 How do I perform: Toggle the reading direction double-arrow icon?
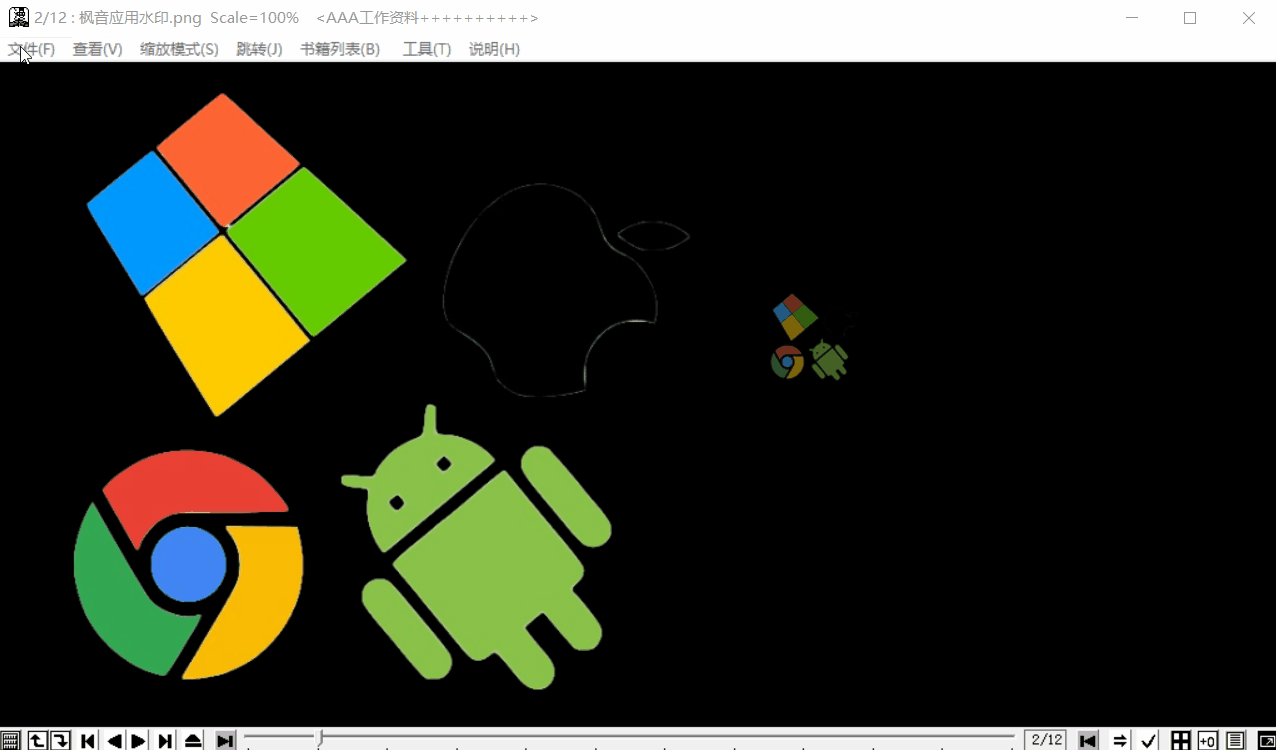[x=1121, y=740]
